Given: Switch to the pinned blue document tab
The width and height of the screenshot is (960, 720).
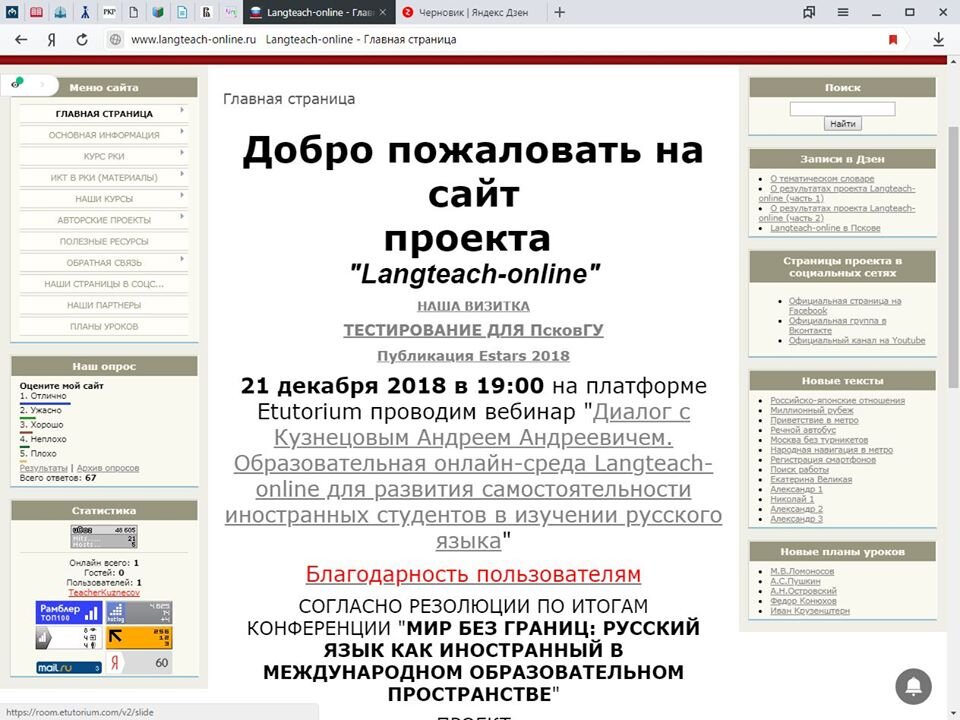Looking at the screenshot, I should coord(182,12).
